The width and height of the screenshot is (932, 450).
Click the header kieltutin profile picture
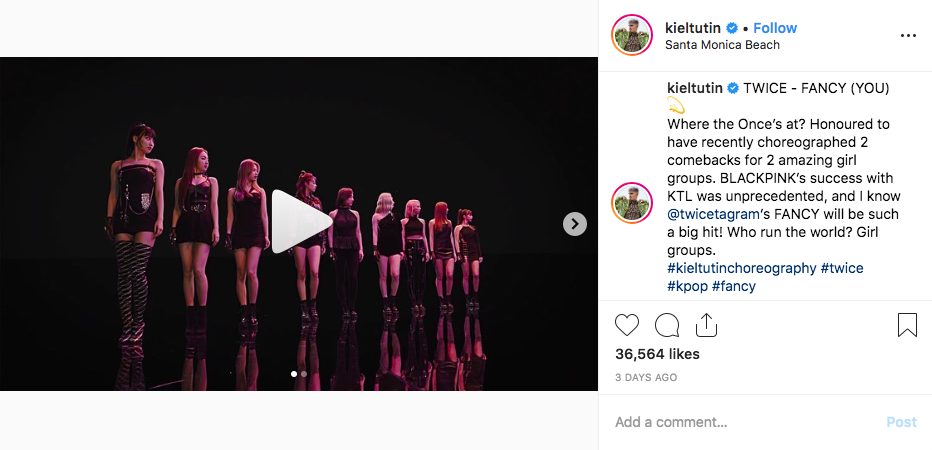633,35
